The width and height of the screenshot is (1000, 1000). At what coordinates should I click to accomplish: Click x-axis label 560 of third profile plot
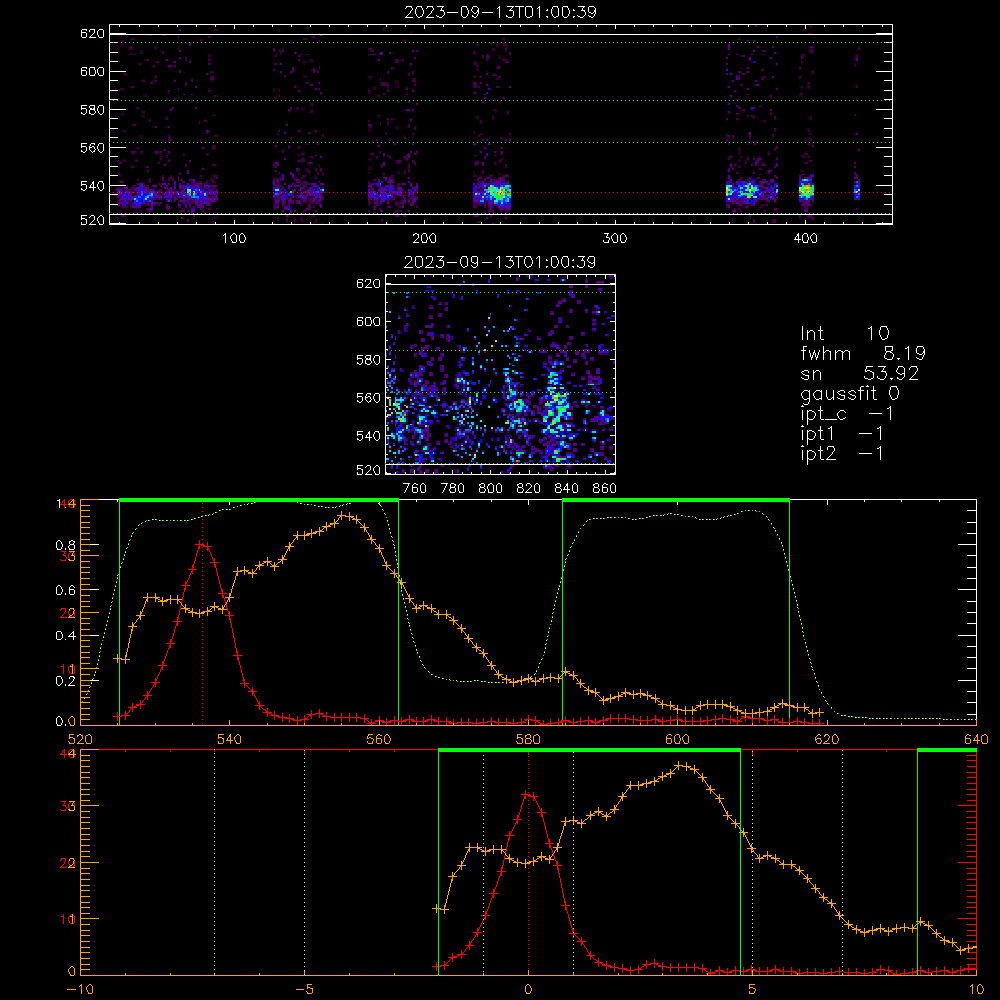[379, 739]
